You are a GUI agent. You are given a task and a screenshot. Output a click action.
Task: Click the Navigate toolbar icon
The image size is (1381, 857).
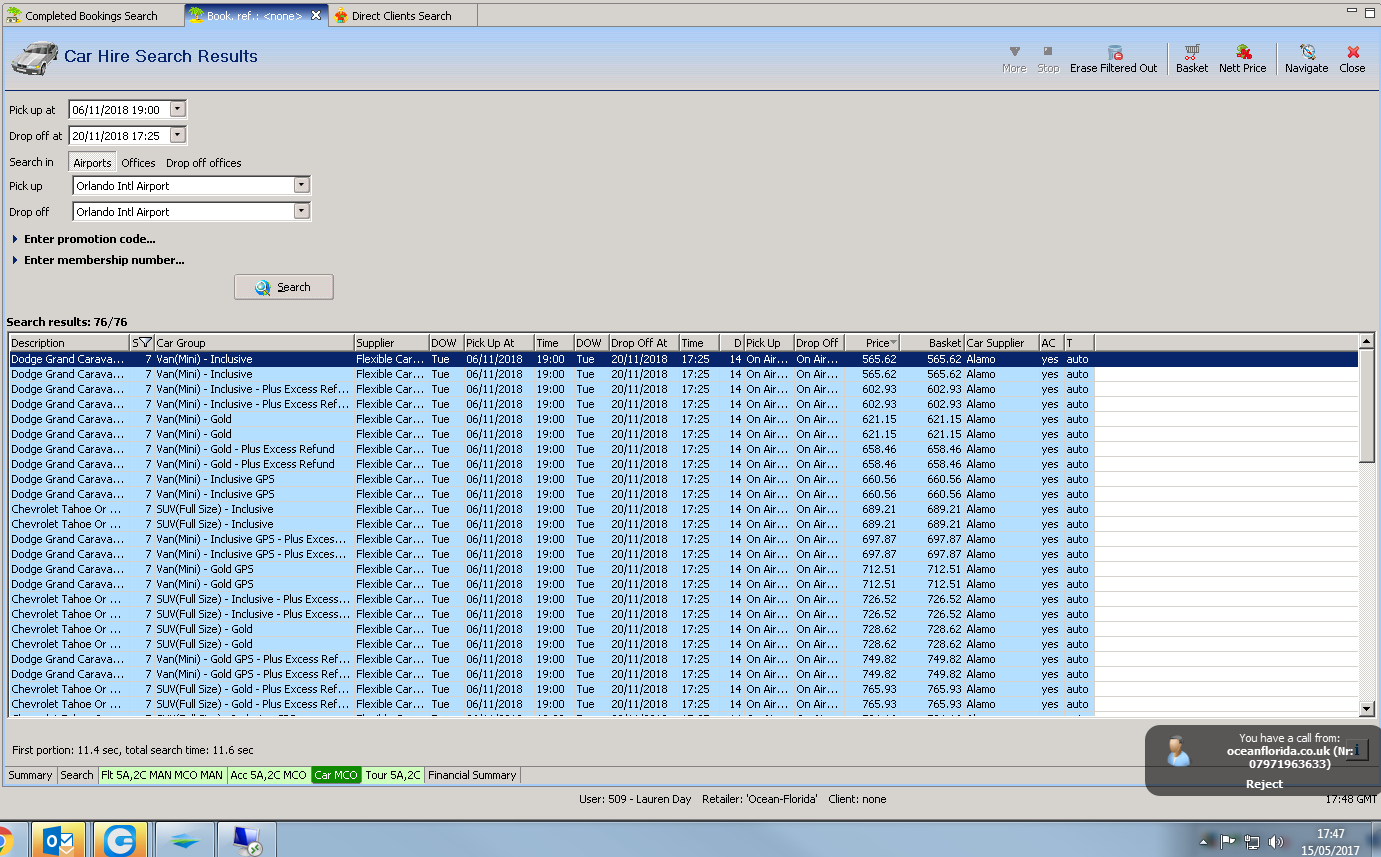1306,58
